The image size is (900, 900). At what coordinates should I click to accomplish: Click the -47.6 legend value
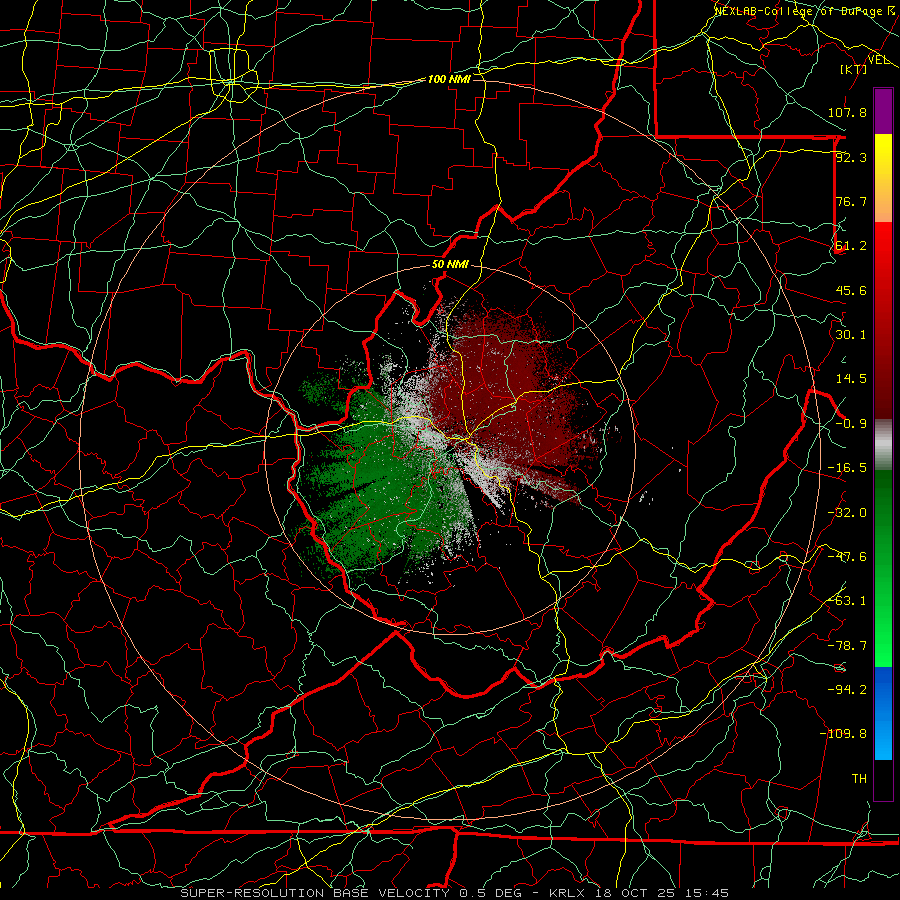tap(847, 557)
